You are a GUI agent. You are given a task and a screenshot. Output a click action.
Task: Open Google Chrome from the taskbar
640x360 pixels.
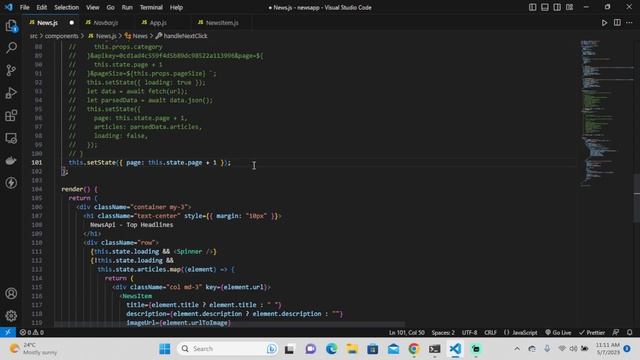[414, 349]
